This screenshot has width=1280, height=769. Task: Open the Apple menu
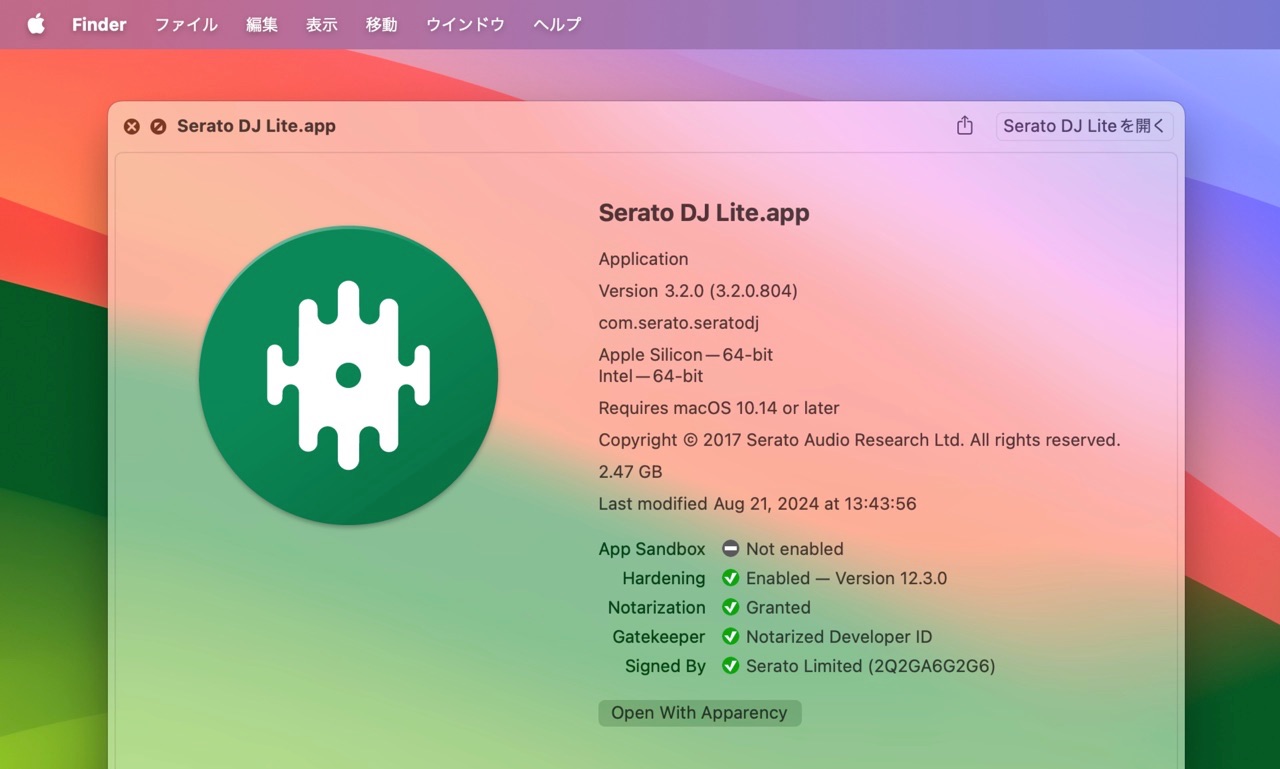click(x=36, y=24)
